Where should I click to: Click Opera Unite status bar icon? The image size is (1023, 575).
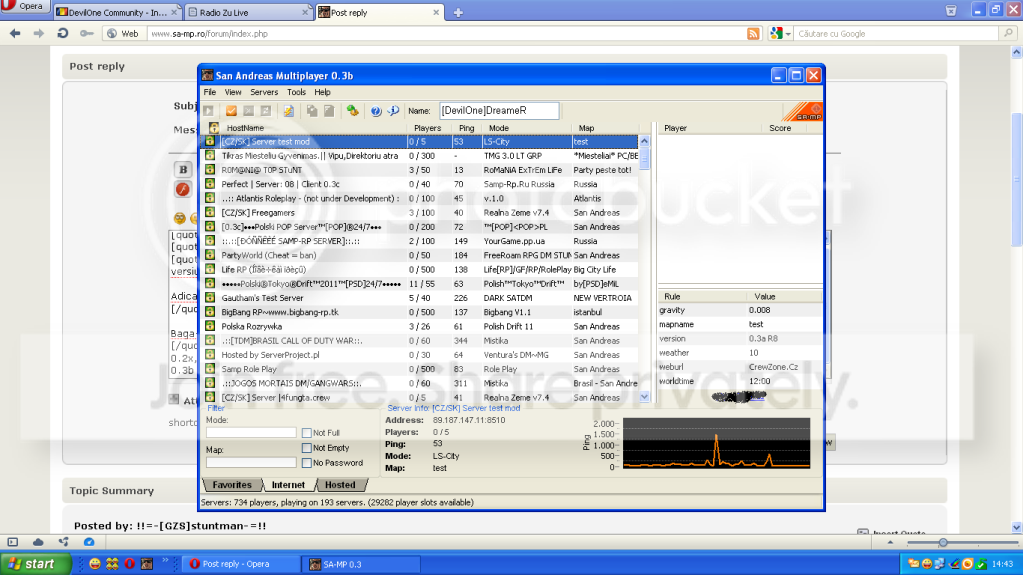pos(63,542)
